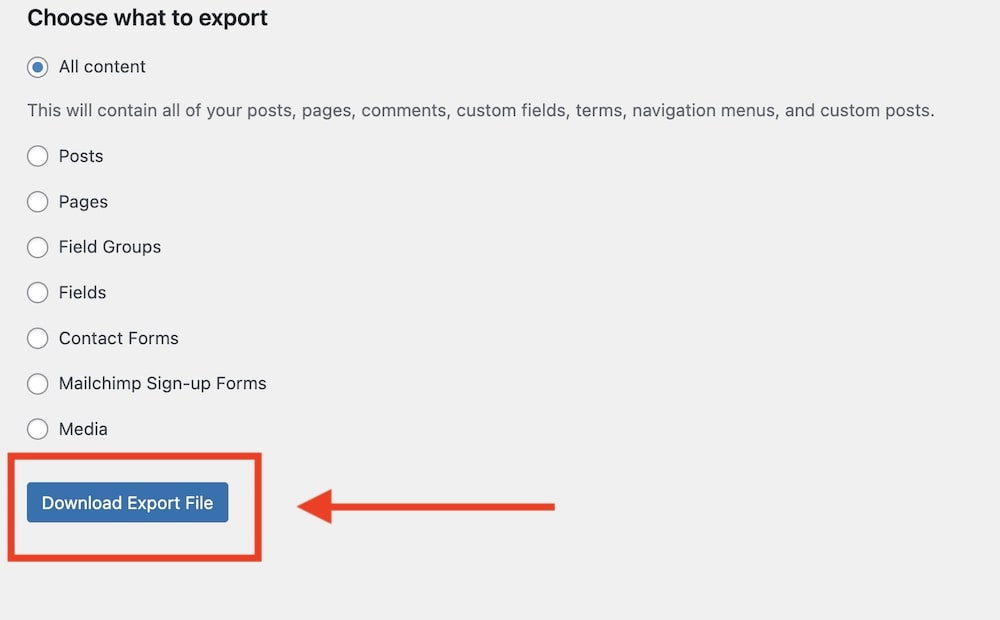Choose Media for export
Screen dimensions: 1000x620
(37, 429)
